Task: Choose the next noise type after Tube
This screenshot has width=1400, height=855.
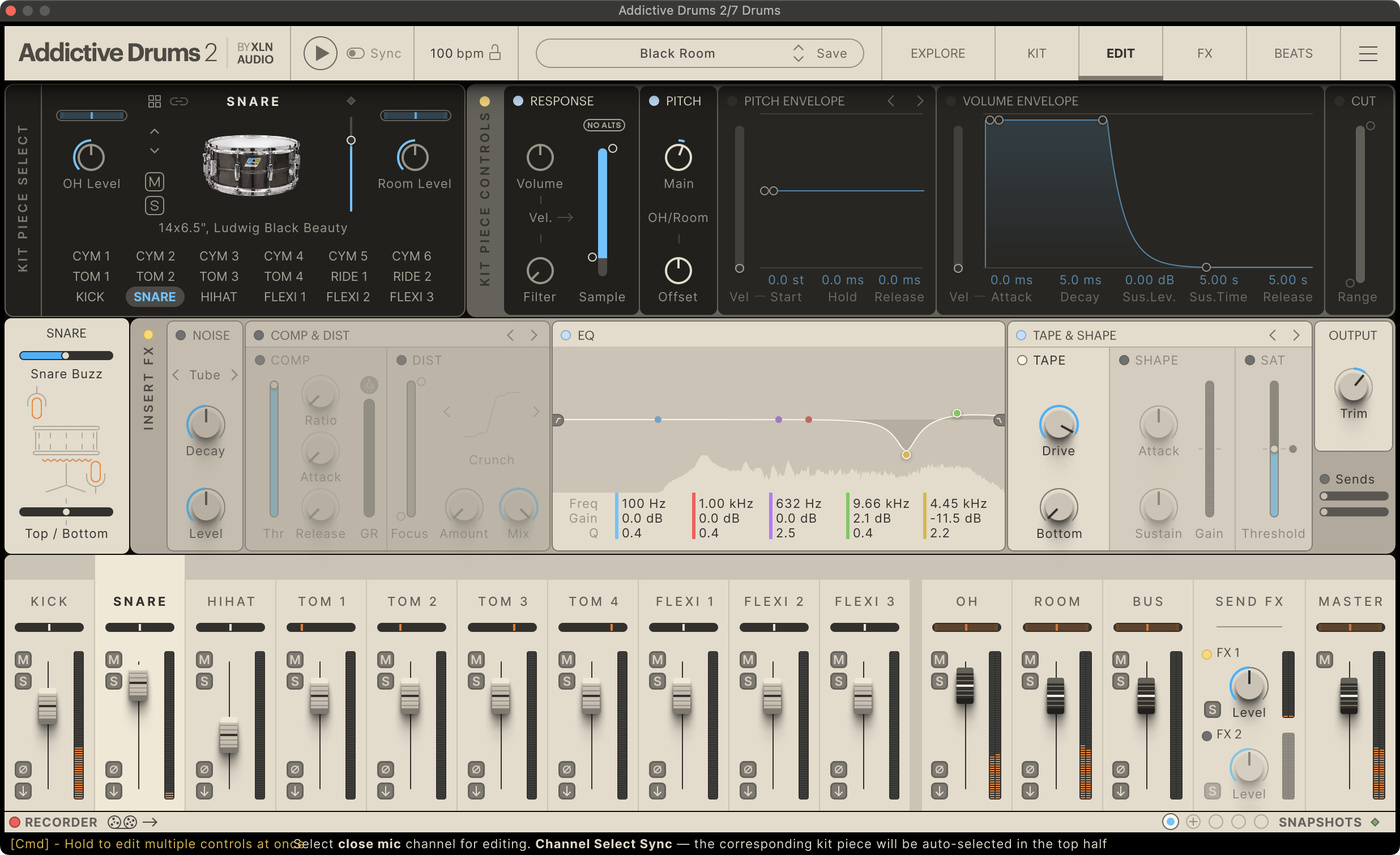Action: pos(234,375)
